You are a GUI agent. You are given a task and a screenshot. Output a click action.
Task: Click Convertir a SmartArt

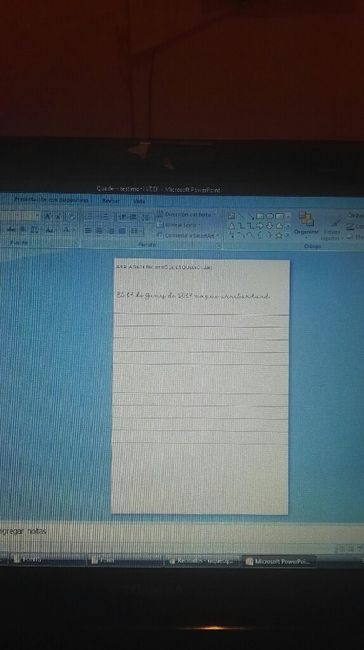(188, 235)
